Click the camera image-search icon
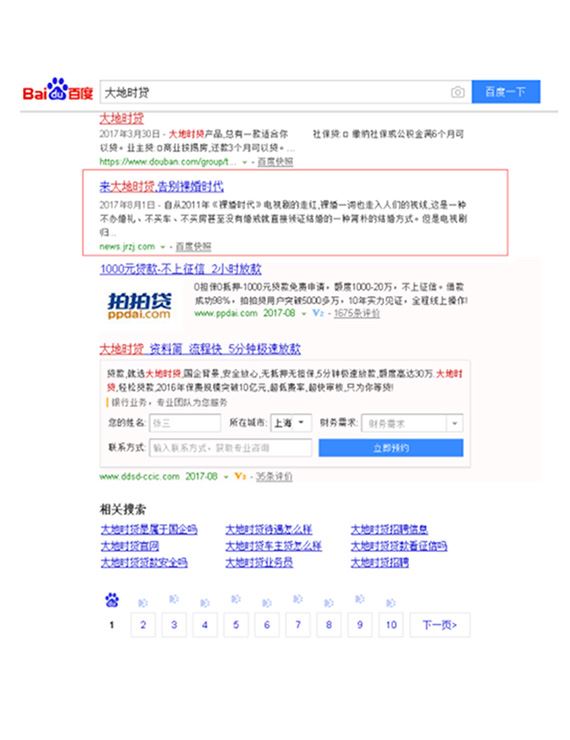570x740 pixels. point(457,92)
